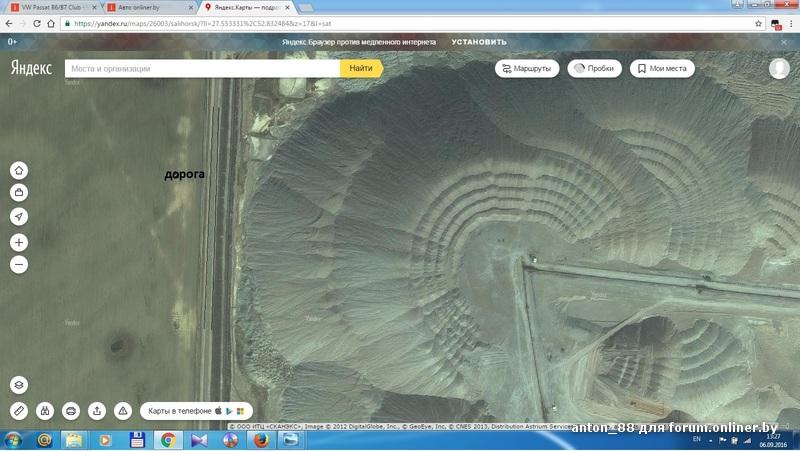The width and height of the screenshot is (800, 451).
Task: Open panoramas with binoculars icon
Action: (x=45, y=411)
